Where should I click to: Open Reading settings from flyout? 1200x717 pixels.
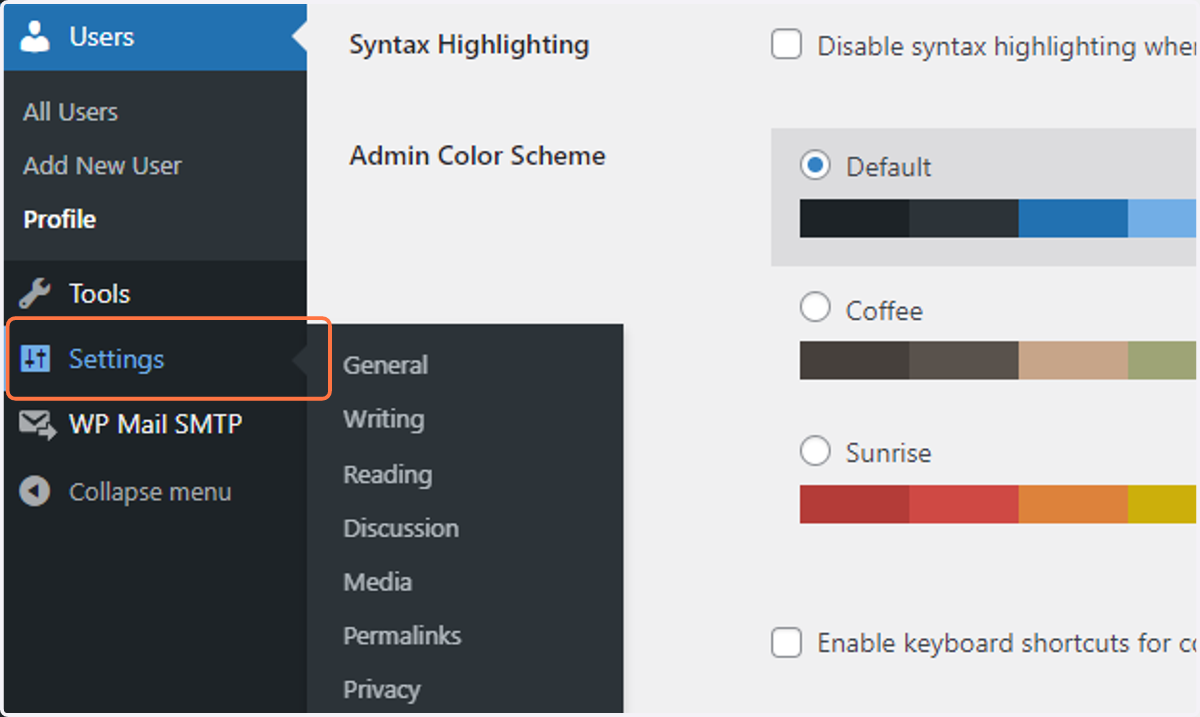click(x=387, y=474)
